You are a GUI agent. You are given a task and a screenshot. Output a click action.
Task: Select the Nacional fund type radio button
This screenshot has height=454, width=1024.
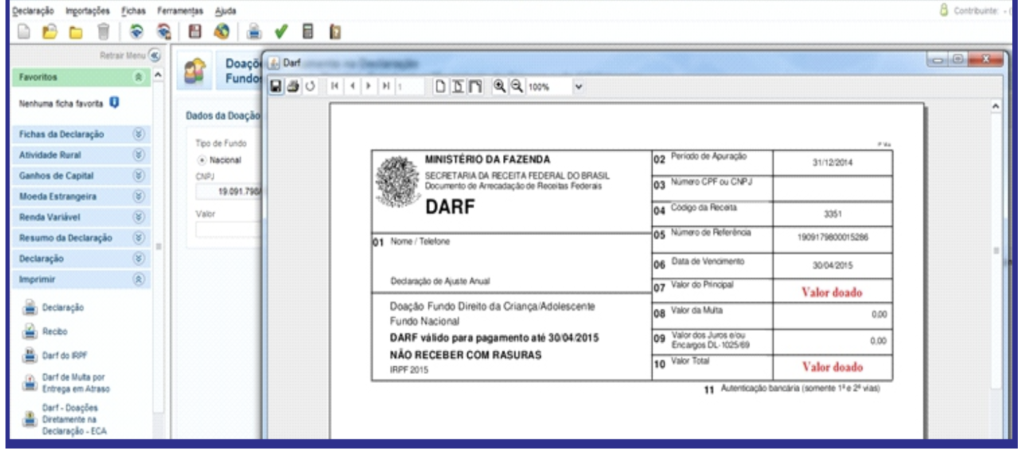click(x=202, y=160)
